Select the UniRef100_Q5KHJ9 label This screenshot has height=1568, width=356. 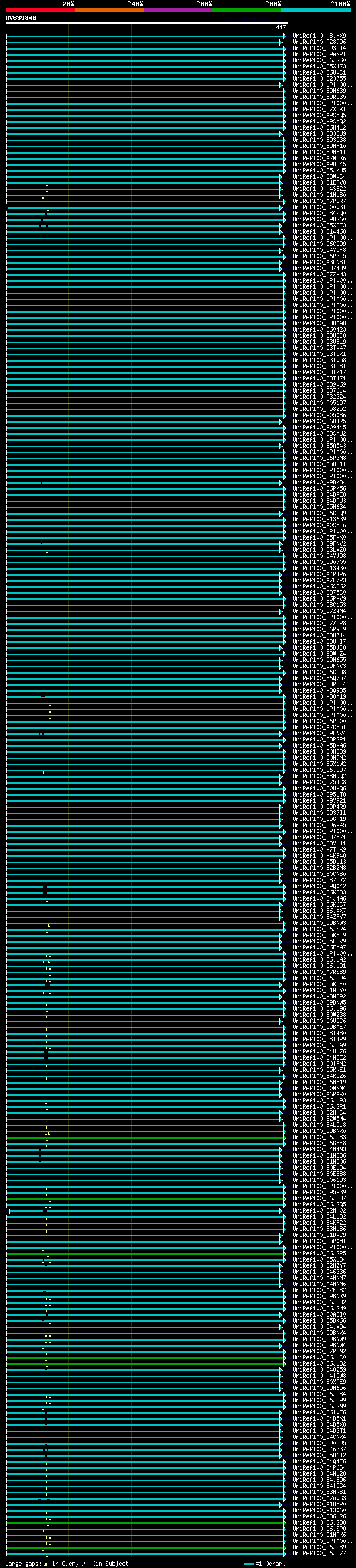[x=319, y=935]
